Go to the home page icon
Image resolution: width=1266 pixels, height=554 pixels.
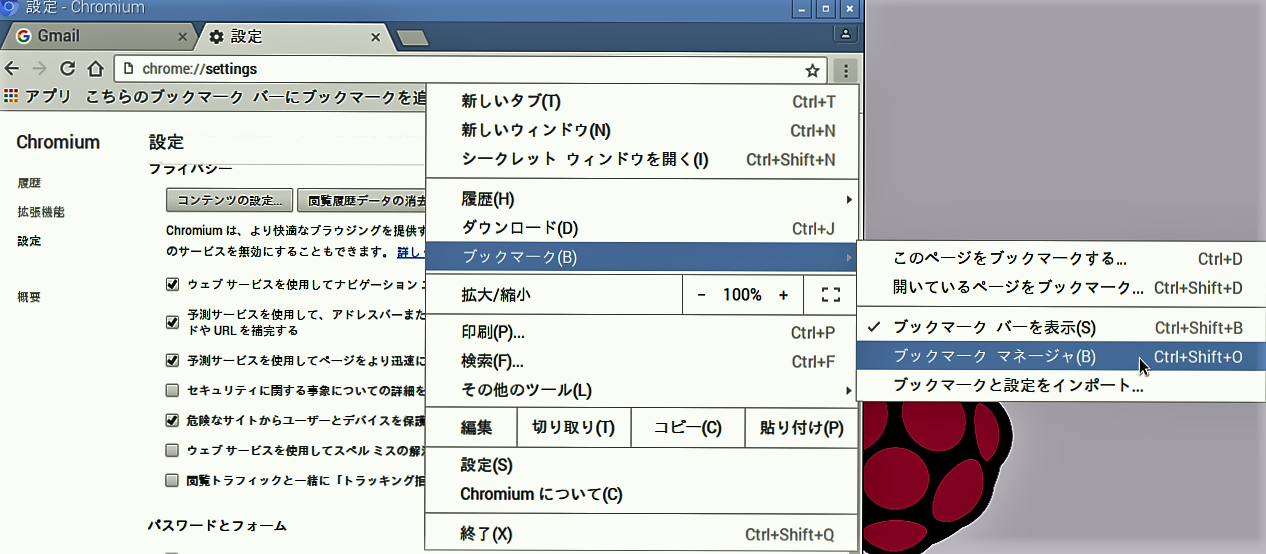click(95, 69)
